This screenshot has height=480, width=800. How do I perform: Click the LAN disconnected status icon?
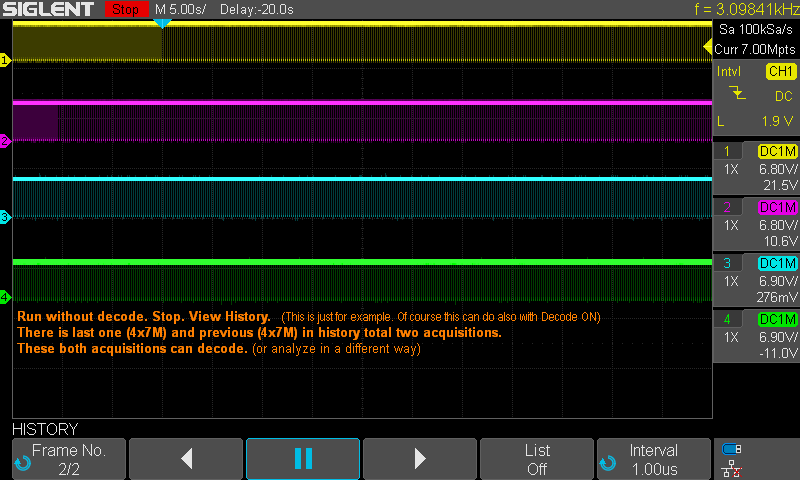tap(732, 469)
